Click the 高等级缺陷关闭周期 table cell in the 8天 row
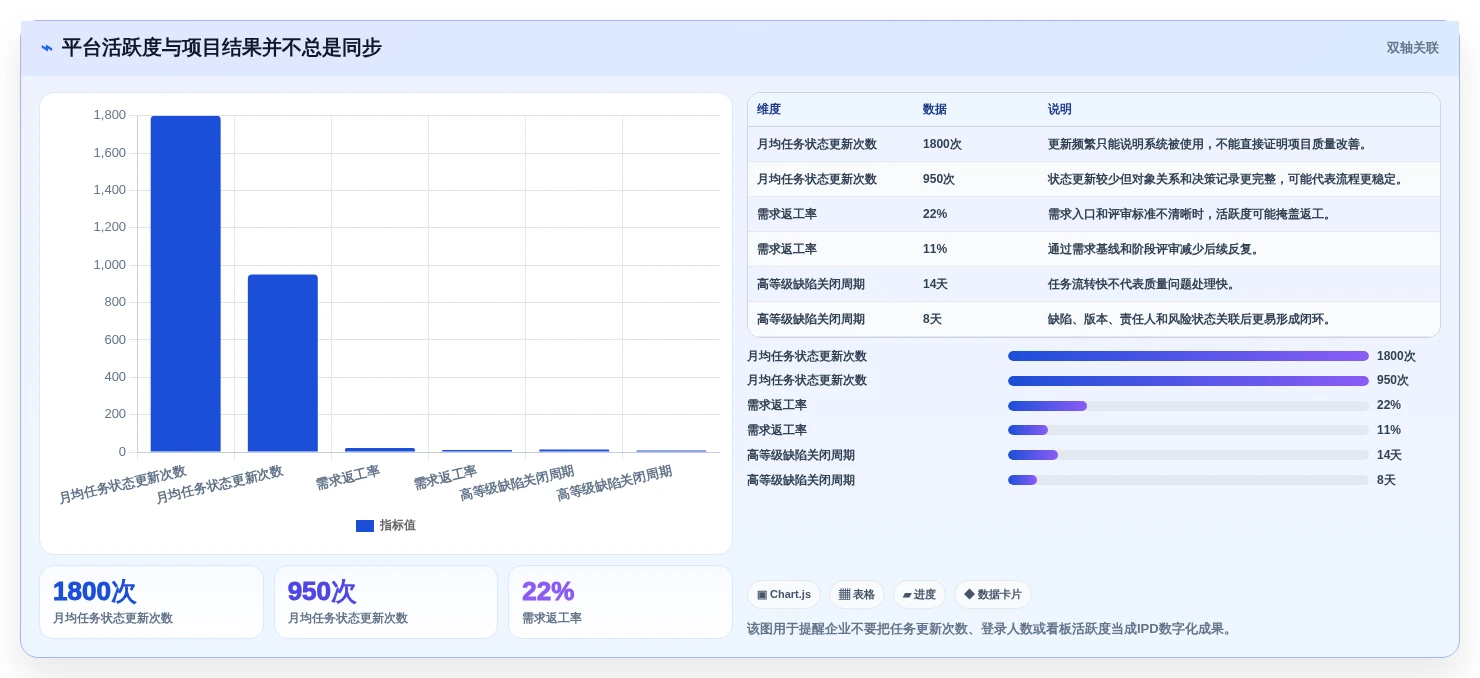The height and width of the screenshot is (678, 1480). coord(811,319)
